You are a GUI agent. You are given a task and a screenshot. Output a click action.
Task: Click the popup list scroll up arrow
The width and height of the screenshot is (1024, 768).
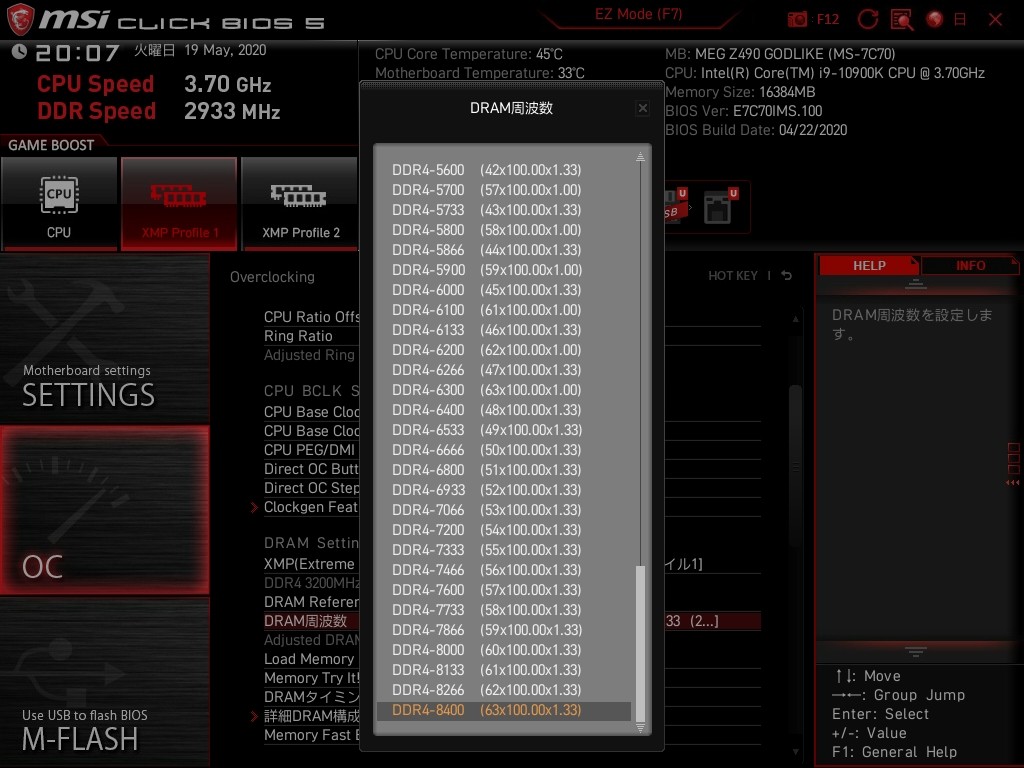pyautogui.click(x=640, y=157)
